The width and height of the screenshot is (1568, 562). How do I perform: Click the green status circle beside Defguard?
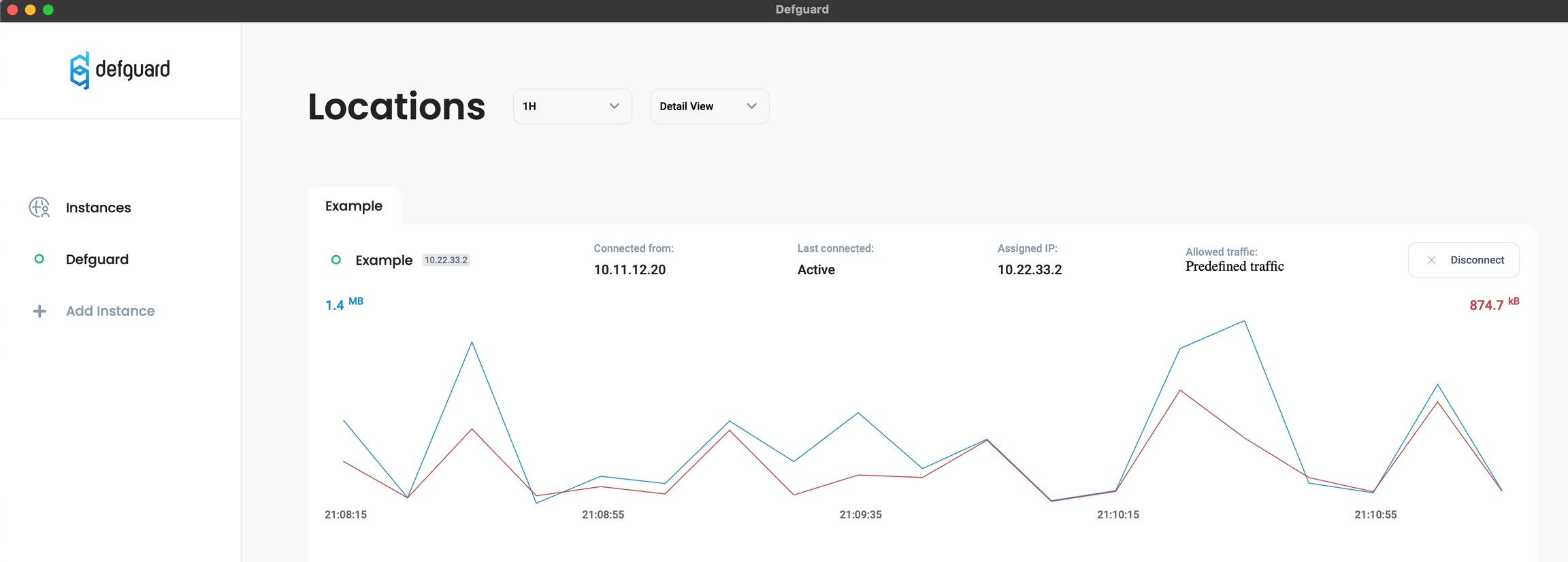click(39, 259)
